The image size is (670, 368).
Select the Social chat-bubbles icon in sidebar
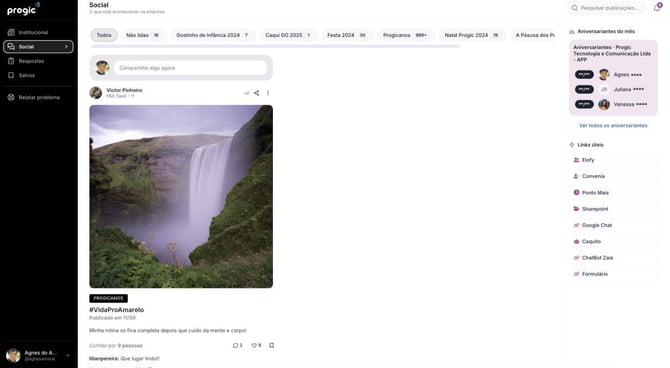pos(11,47)
